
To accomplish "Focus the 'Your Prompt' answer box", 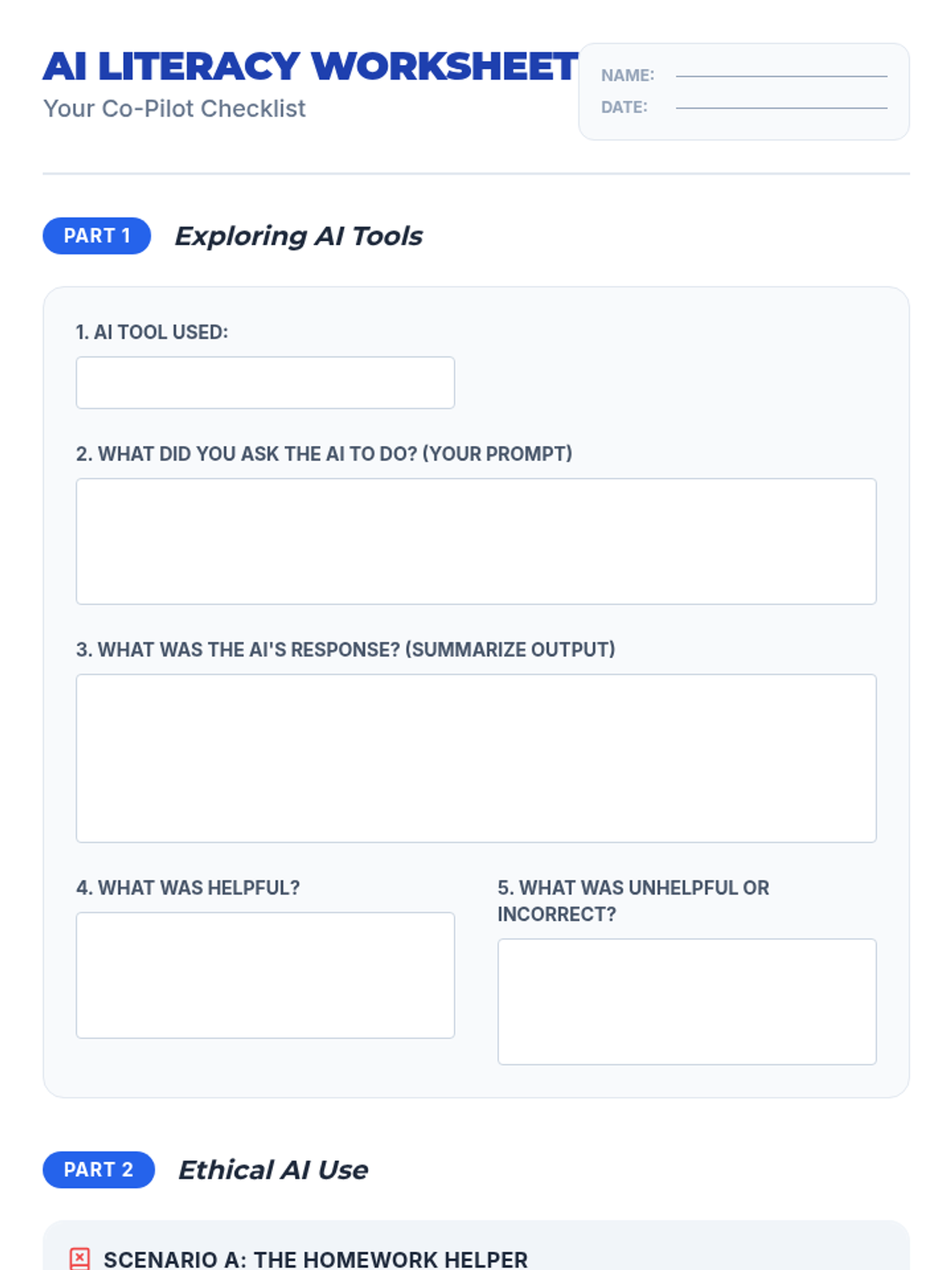I will [476, 541].
